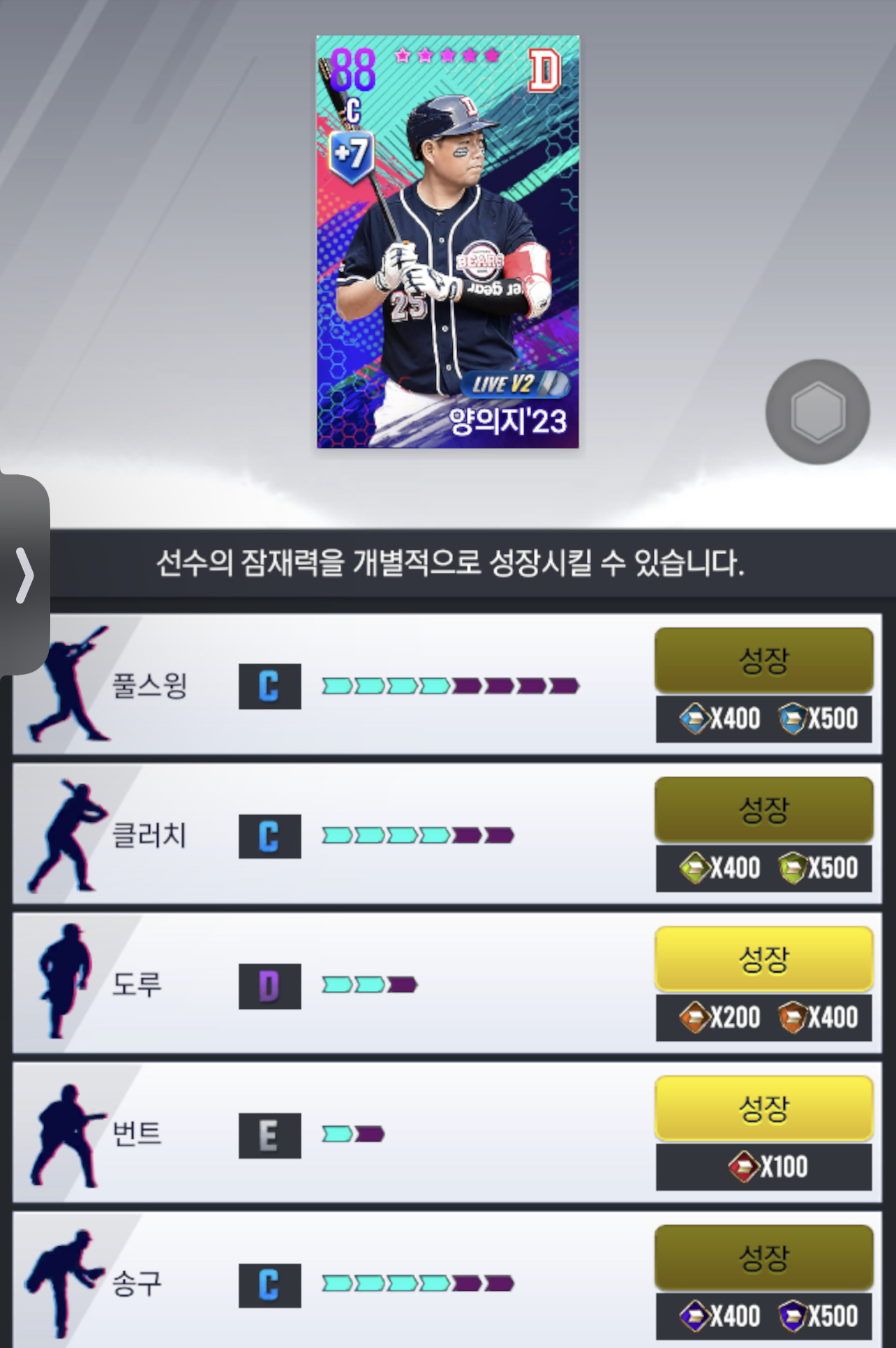Click the yellow 성장 button for 번트
The height and width of the screenshot is (1348, 896).
[x=764, y=1108]
